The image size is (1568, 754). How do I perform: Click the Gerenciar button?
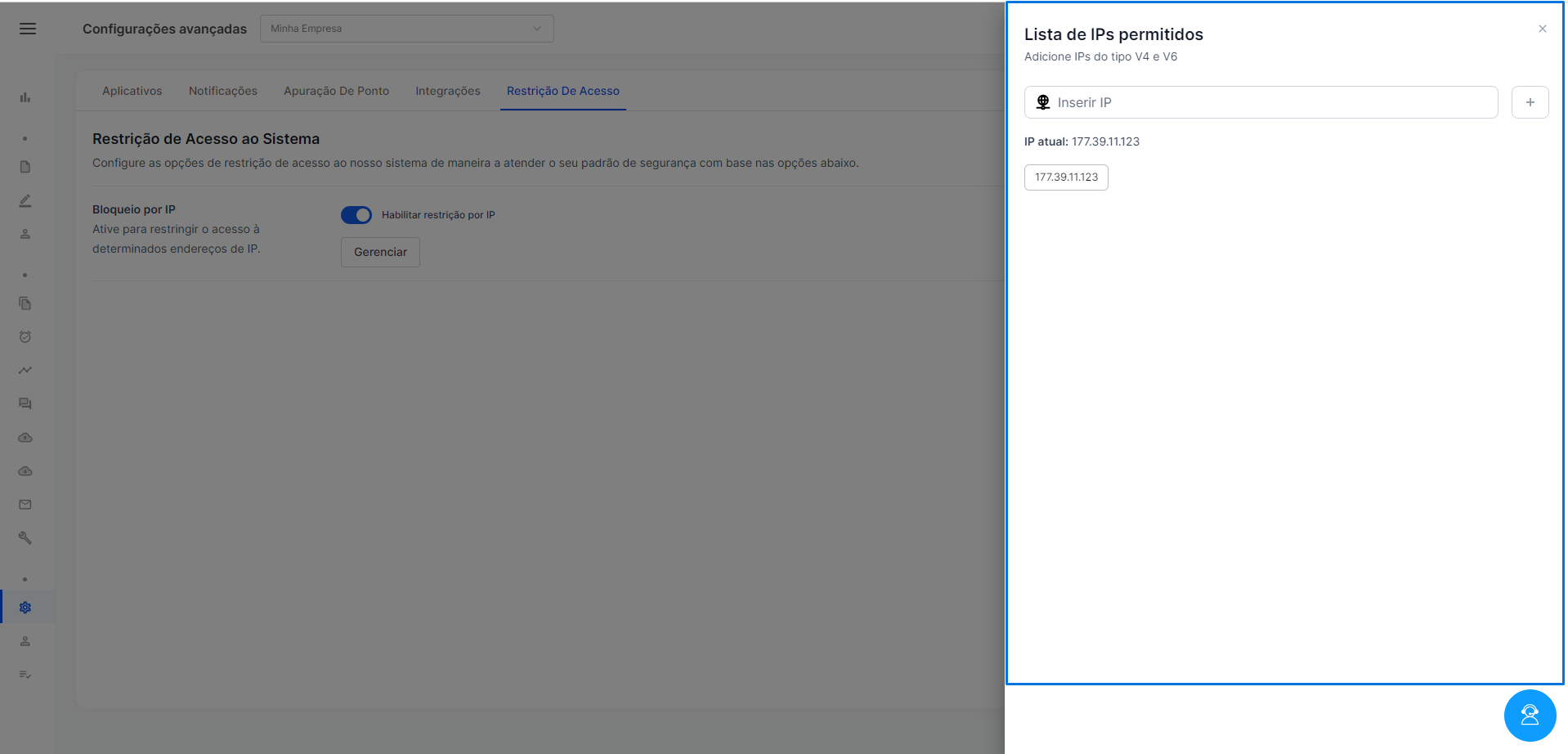coord(380,252)
